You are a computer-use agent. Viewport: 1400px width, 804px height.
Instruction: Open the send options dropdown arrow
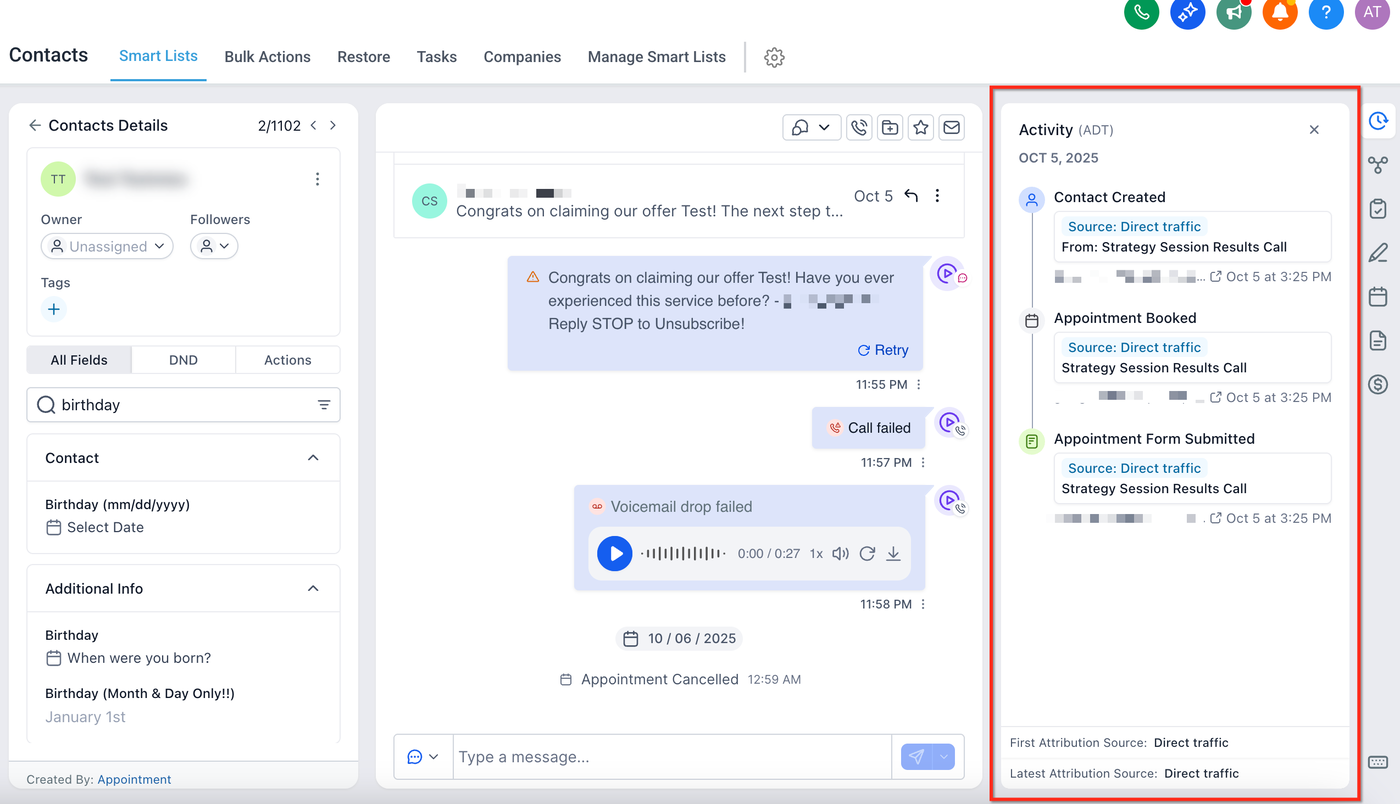coord(944,757)
